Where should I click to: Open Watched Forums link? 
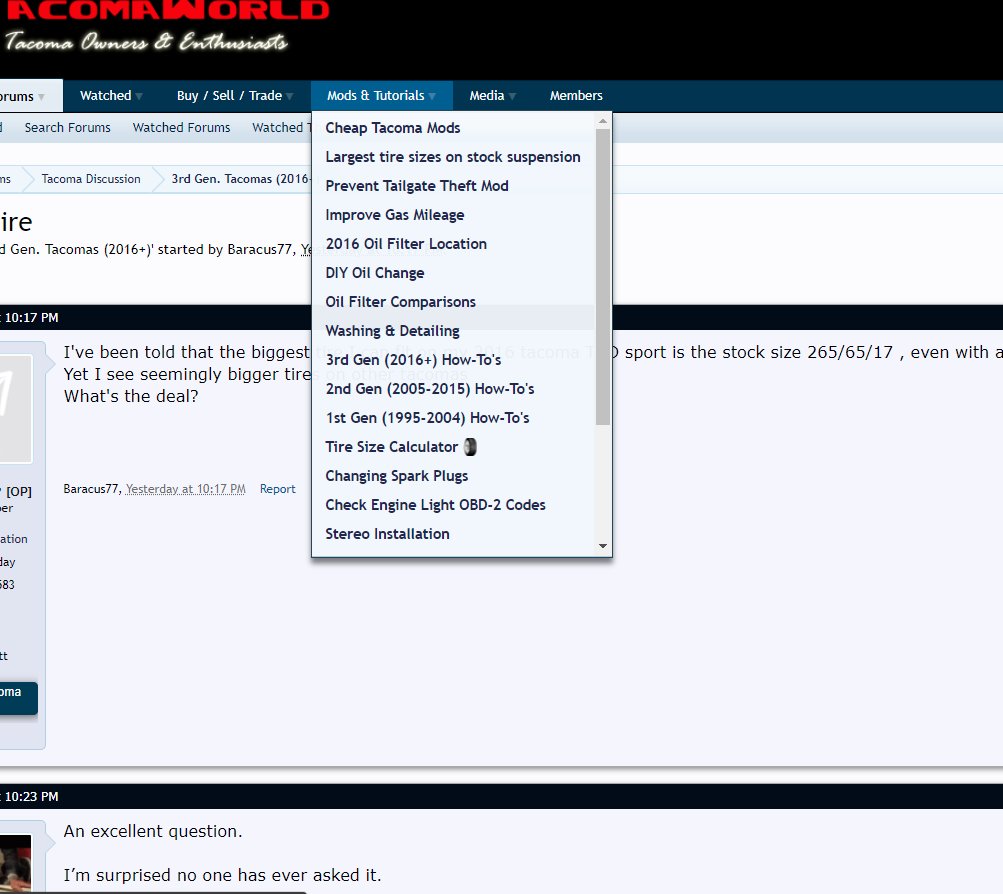coord(181,128)
